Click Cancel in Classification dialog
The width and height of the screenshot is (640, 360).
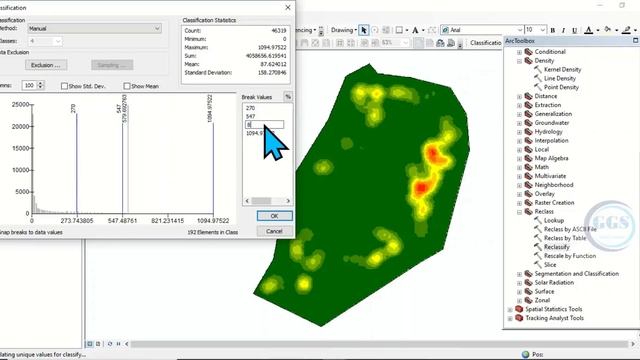pos(274,231)
